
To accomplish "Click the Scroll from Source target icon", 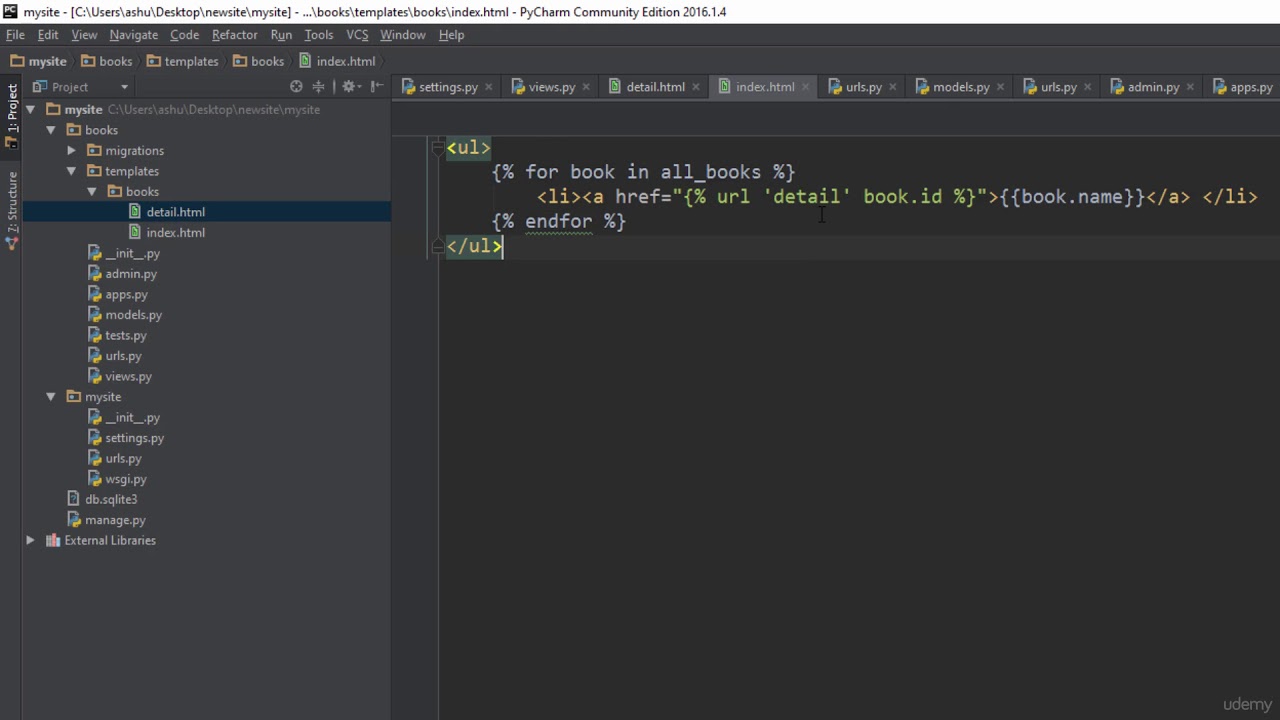I will 296,87.
